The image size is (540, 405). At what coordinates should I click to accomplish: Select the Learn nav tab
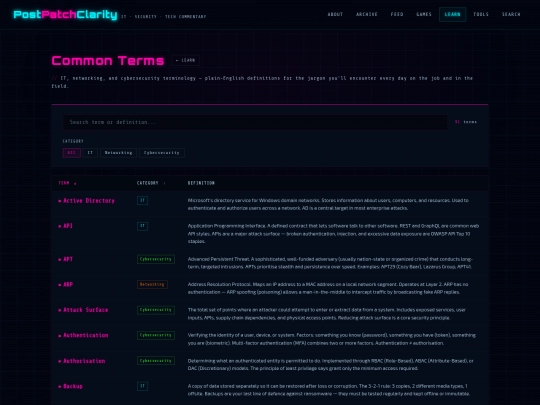coord(453,14)
